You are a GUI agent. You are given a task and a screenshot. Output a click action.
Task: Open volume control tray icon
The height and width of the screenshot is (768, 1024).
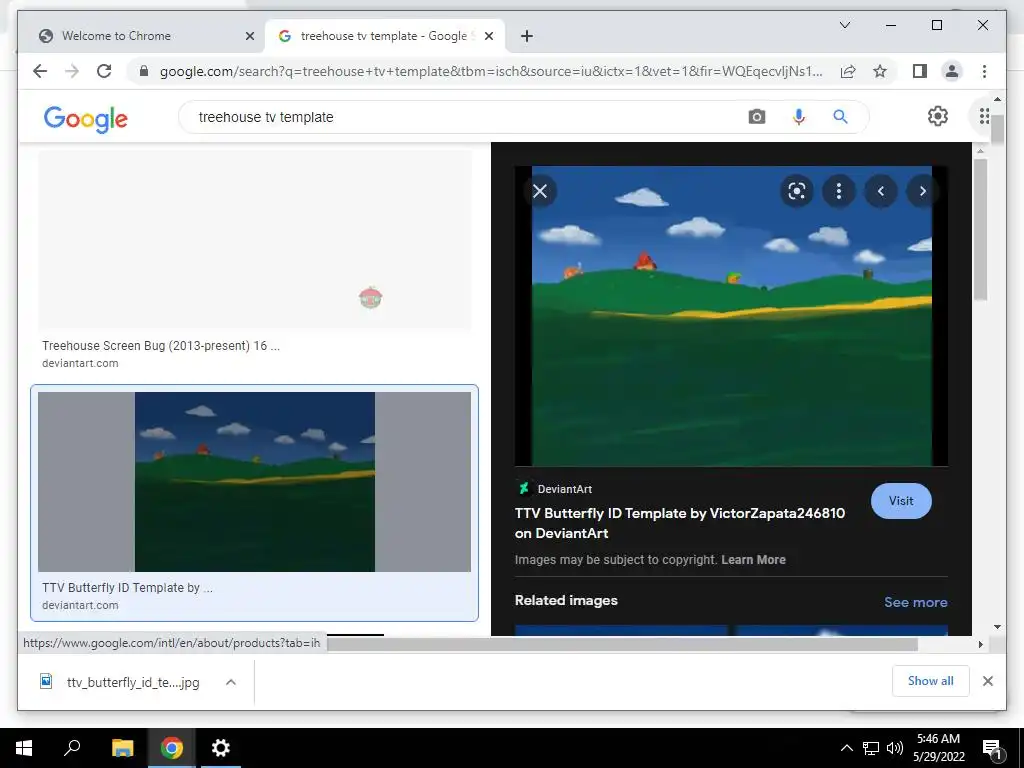tap(895, 748)
